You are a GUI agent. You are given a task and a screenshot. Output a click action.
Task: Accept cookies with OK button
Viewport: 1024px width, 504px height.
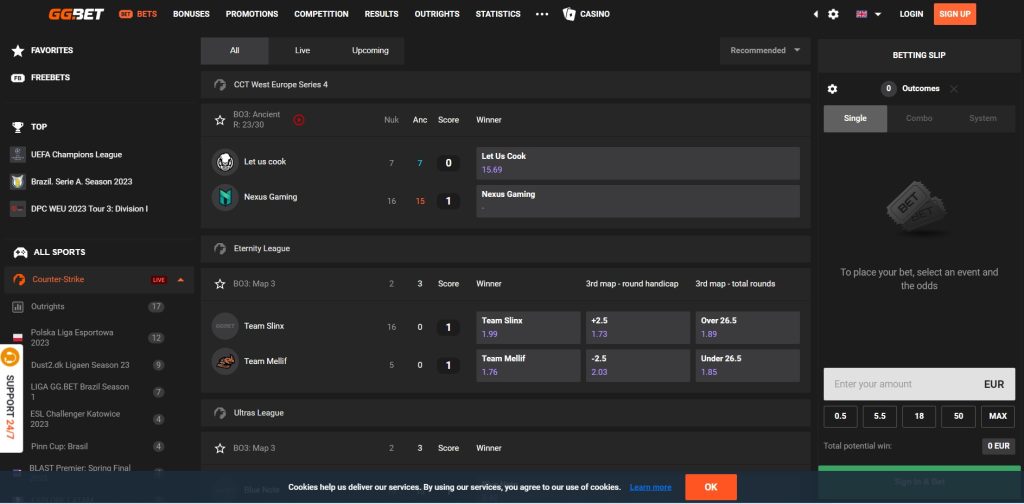(711, 487)
